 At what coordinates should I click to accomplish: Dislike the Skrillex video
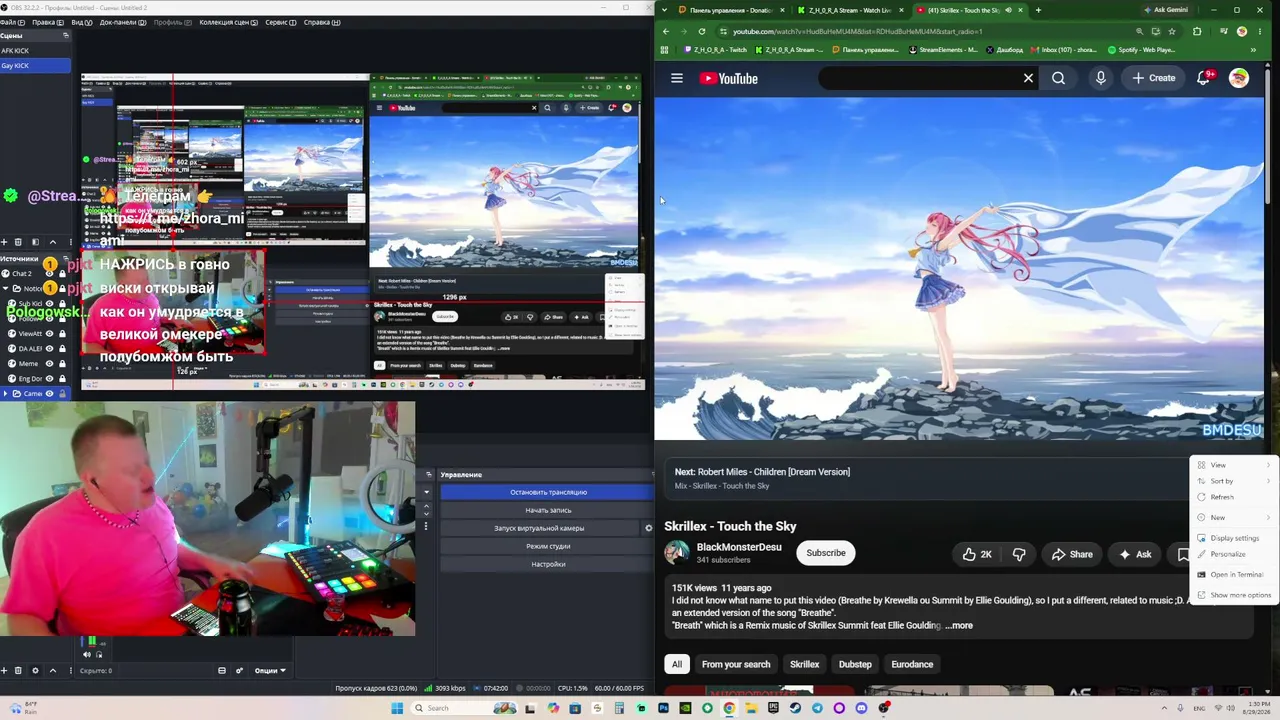pos(1019,554)
